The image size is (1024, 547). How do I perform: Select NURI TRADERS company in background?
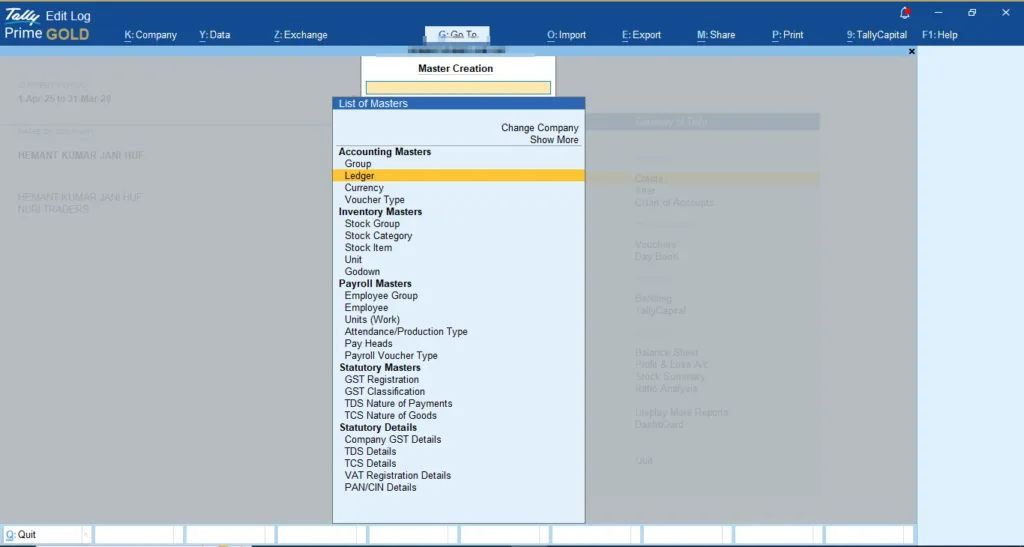click(x=53, y=210)
